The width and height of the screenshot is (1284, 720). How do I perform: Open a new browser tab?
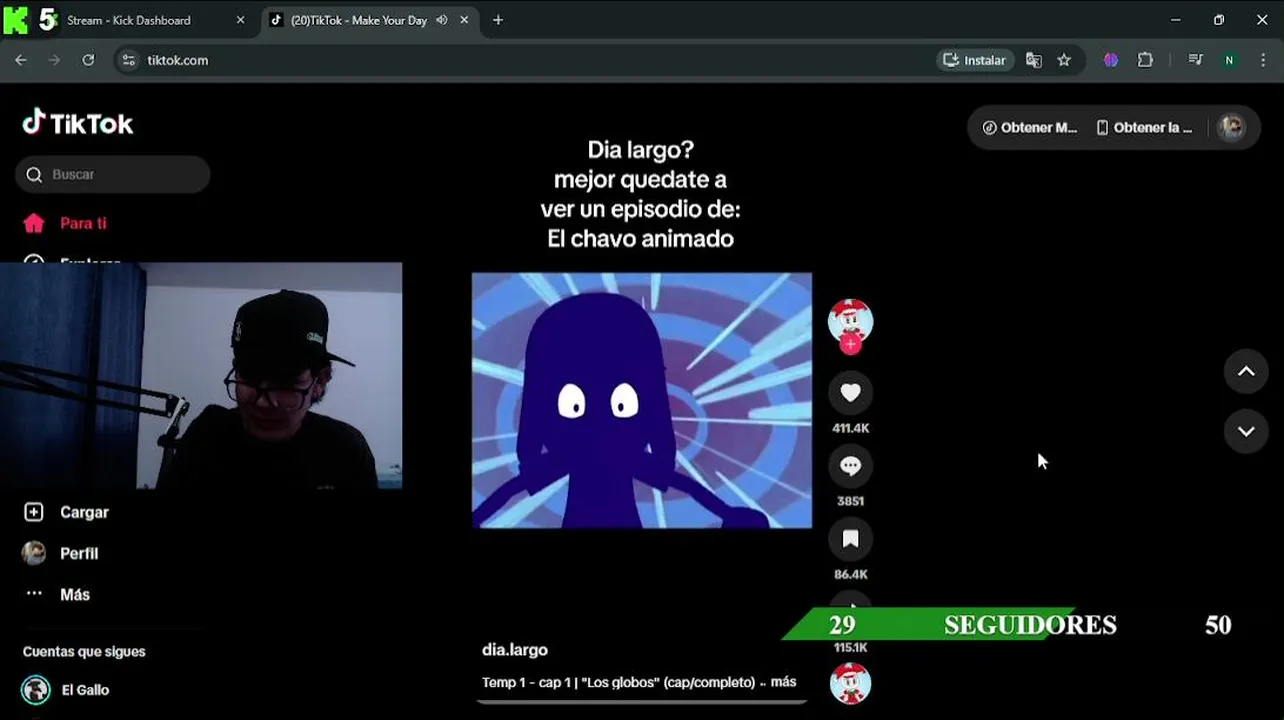(498, 20)
